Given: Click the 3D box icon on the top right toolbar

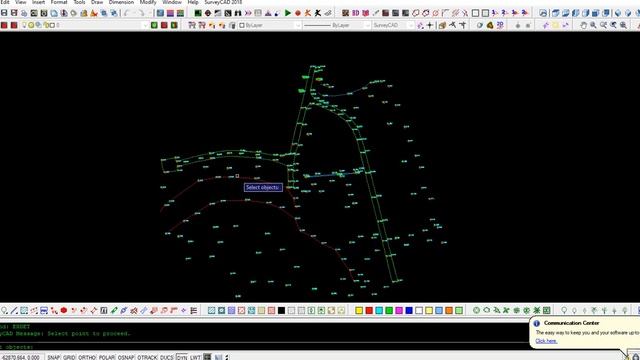Looking at the screenshot, I should pyautogui.click(x=556, y=13).
